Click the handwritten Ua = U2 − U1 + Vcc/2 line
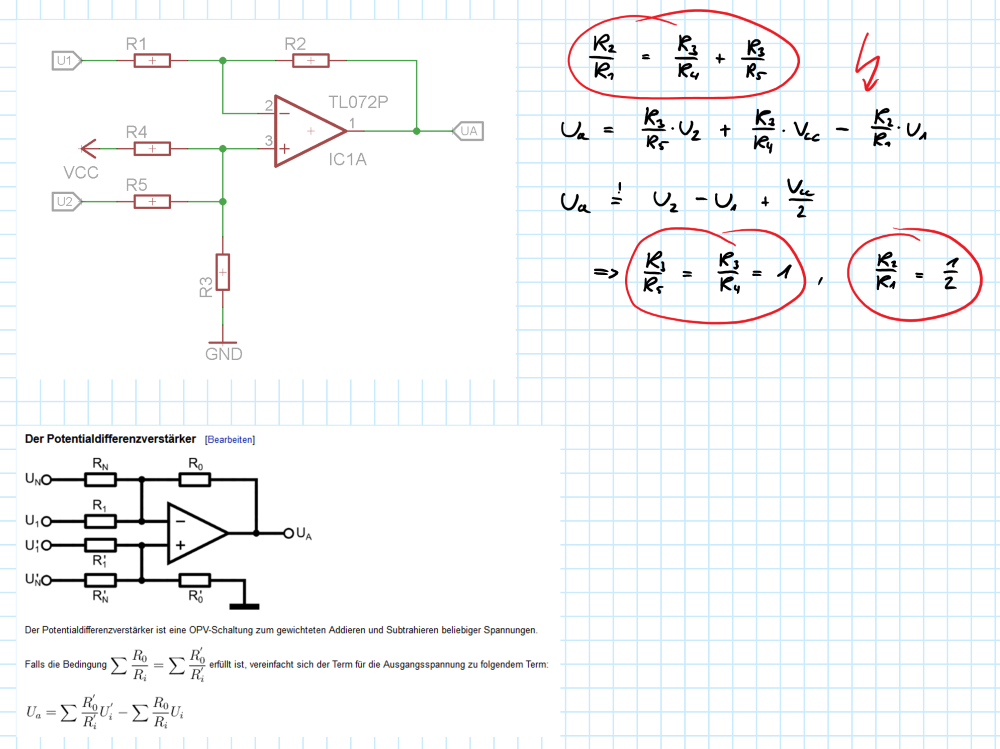The width and height of the screenshot is (1000, 749). (687, 199)
